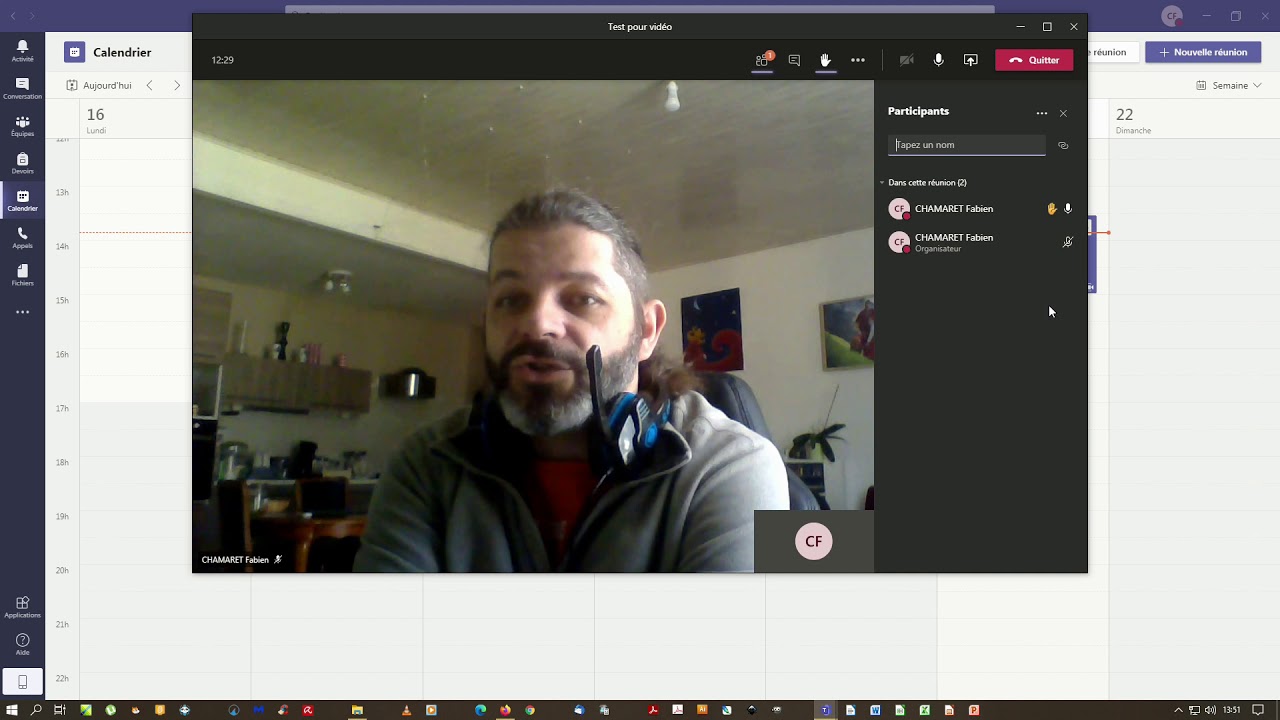Screen dimensions: 1280x720
Task: Select the Organisateur CHAMARET Fabien row
Action: [981, 242]
